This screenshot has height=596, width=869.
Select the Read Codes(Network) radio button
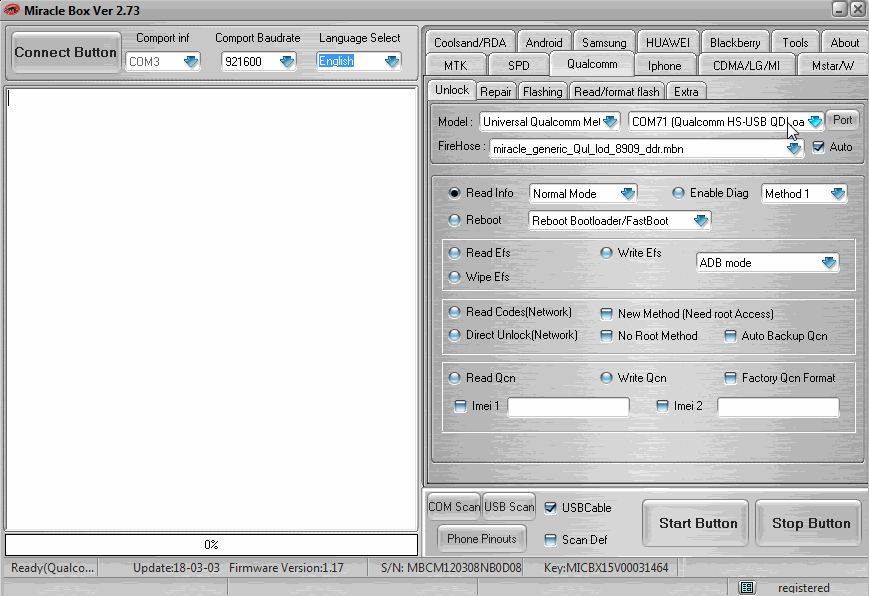pyautogui.click(x=454, y=312)
